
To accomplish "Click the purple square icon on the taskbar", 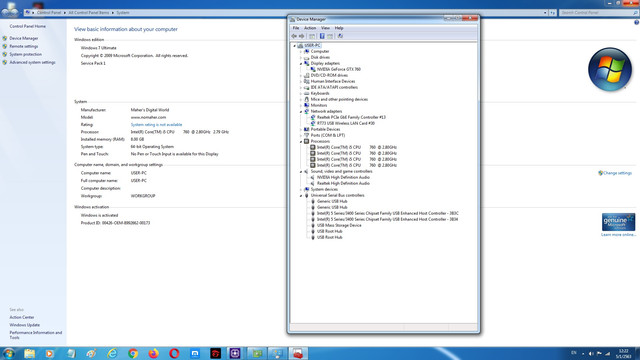I will click(x=235, y=353).
